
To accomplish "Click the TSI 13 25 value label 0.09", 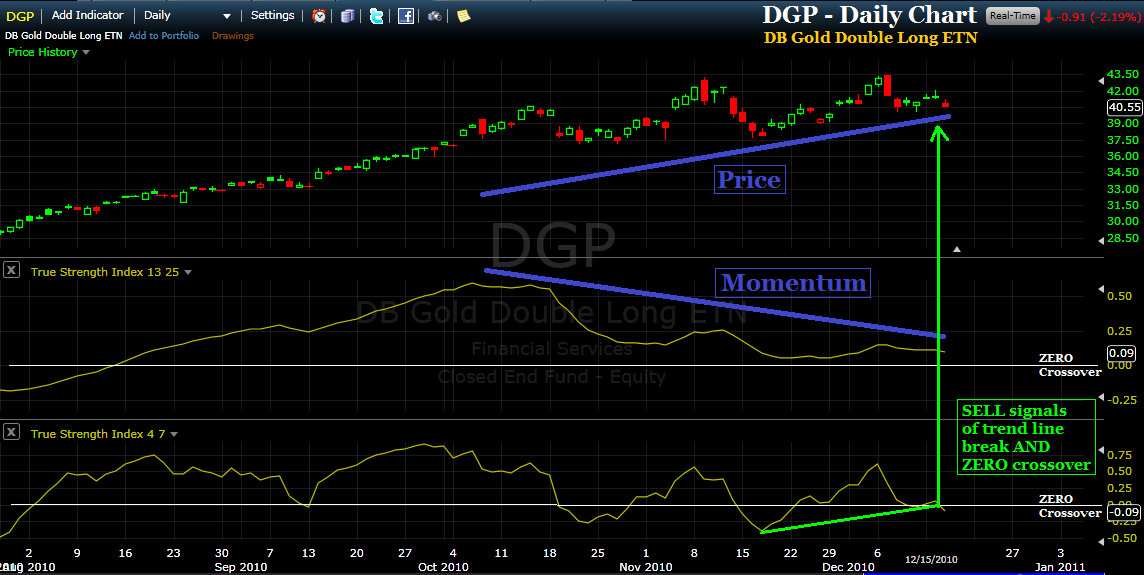I will (1121, 353).
